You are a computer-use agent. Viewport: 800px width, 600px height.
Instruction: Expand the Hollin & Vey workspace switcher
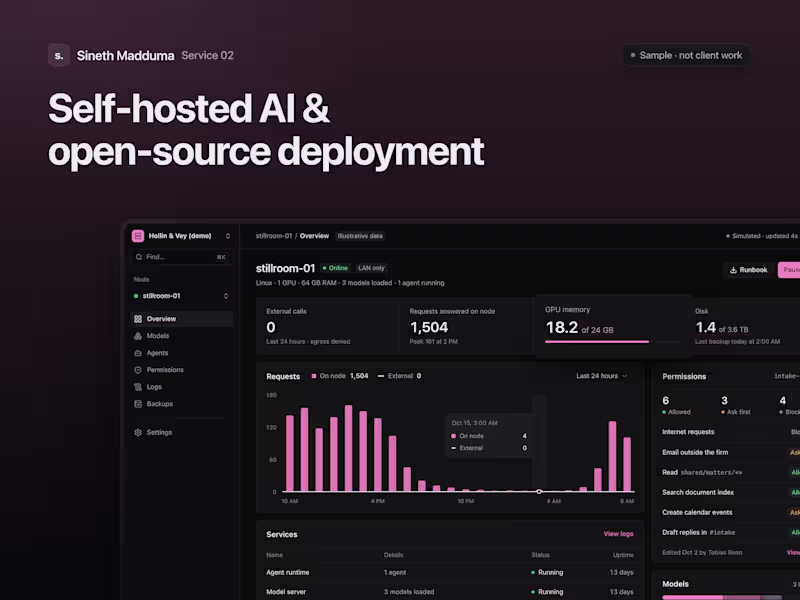(x=228, y=236)
